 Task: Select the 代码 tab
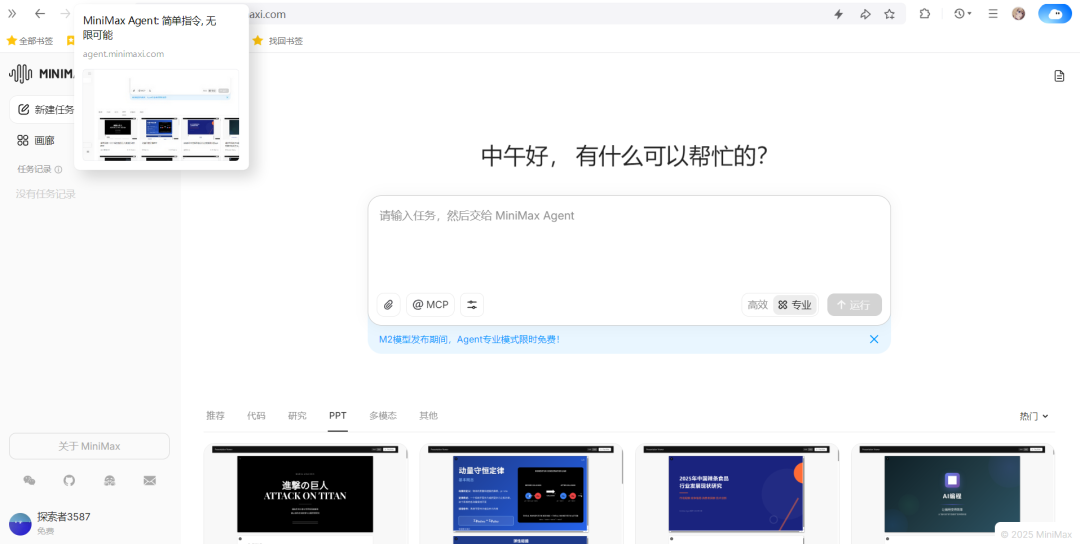pyautogui.click(x=256, y=415)
